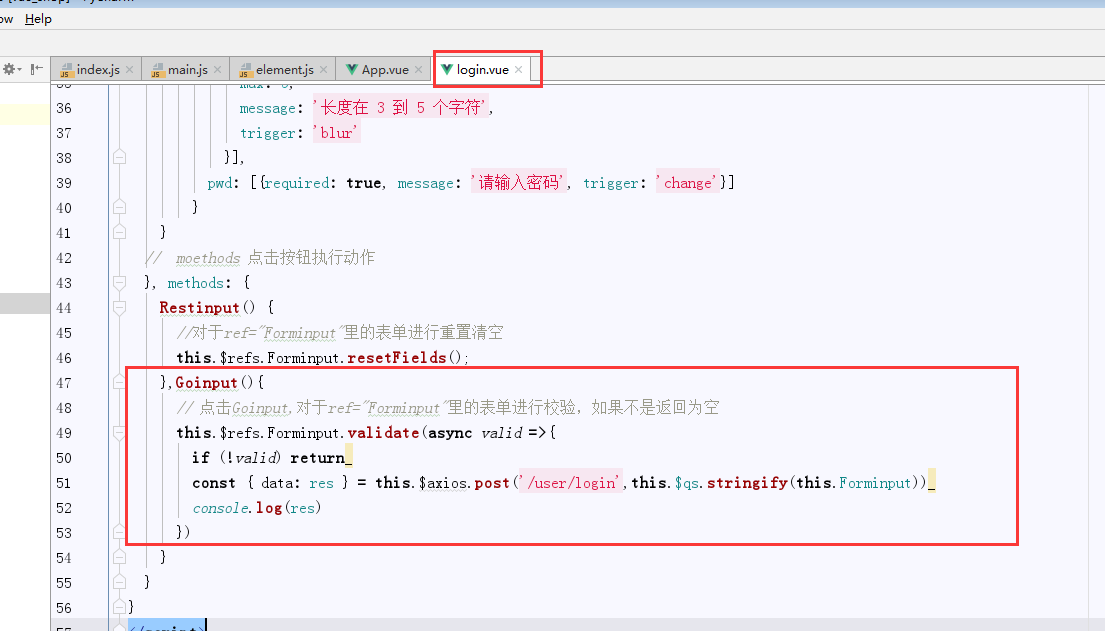The image size is (1105, 631).
Task: Switch to the App.vue tab
Action: pos(385,70)
